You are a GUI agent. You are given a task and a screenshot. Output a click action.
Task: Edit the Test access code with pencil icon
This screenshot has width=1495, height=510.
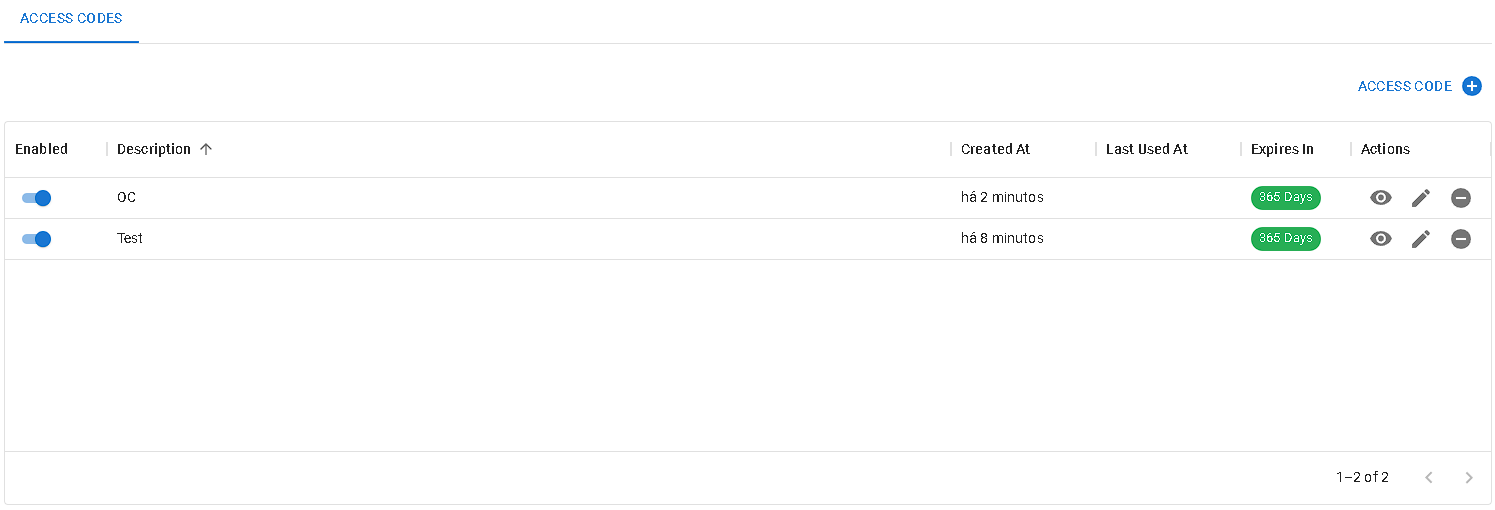tap(1421, 239)
